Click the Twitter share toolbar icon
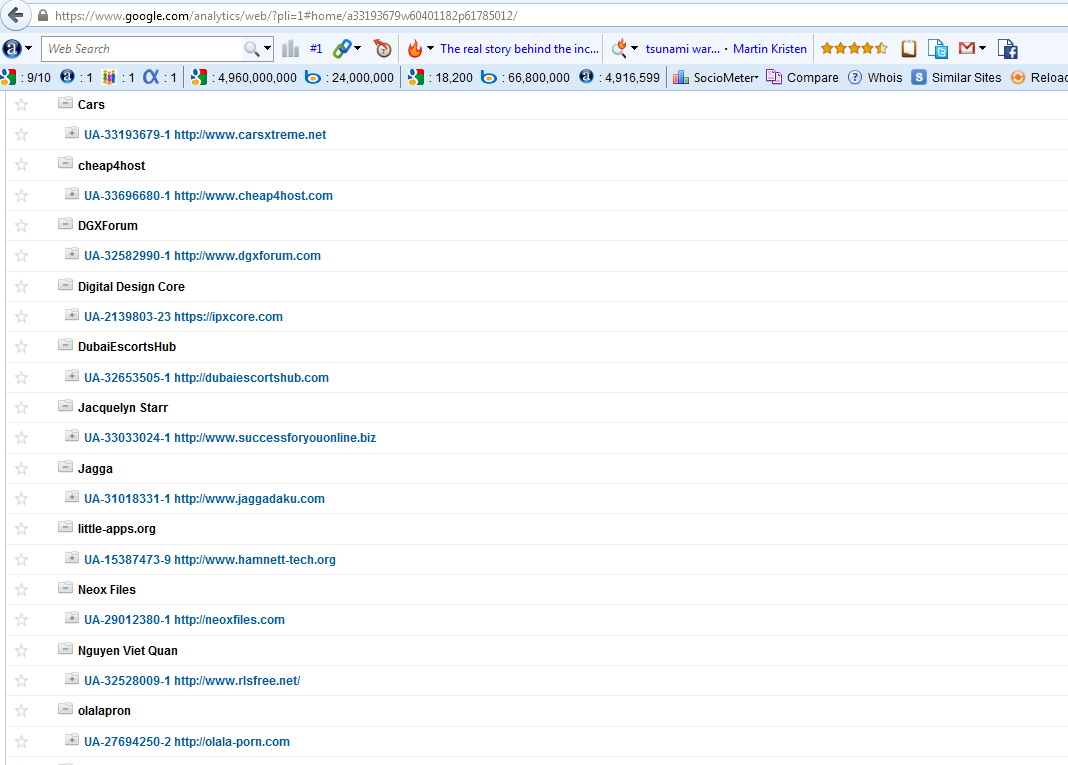The image size is (1068, 765). click(938, 48)
